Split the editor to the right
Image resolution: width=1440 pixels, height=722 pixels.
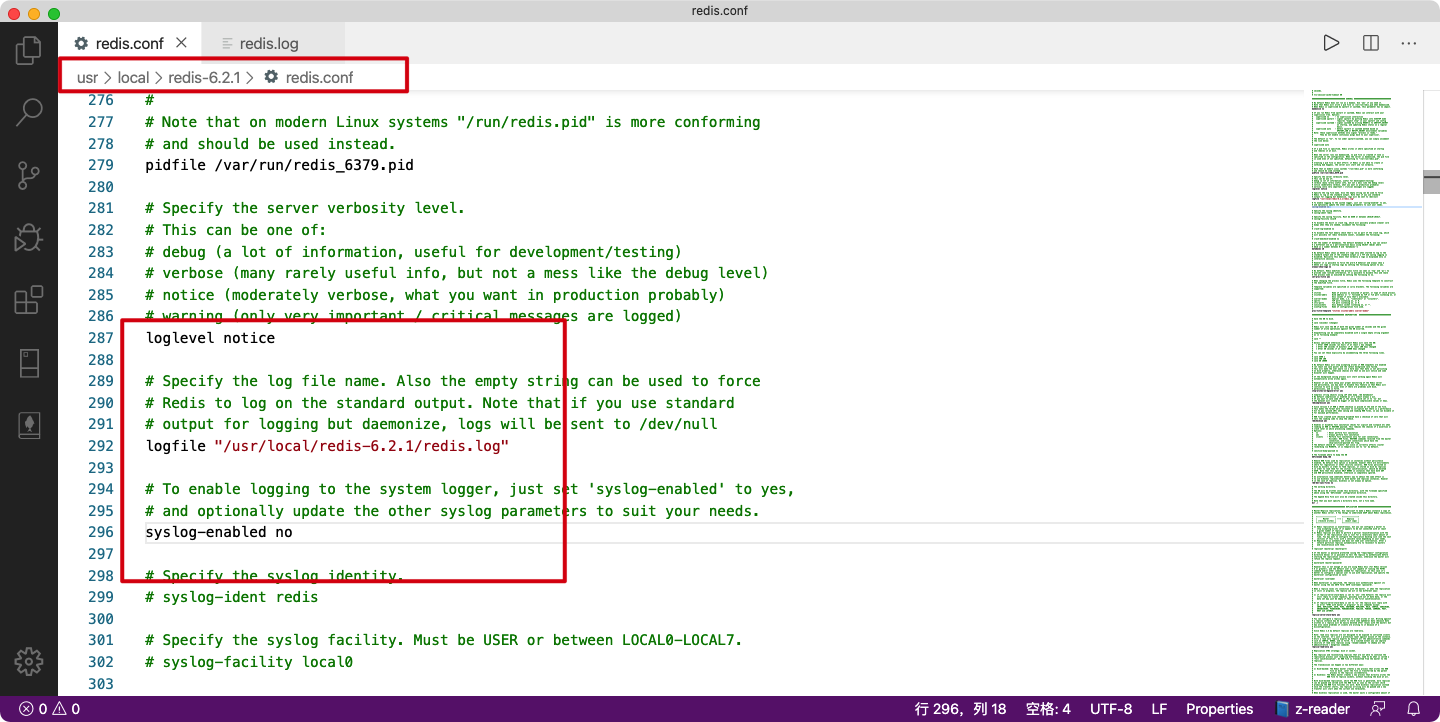[1370, 43]
